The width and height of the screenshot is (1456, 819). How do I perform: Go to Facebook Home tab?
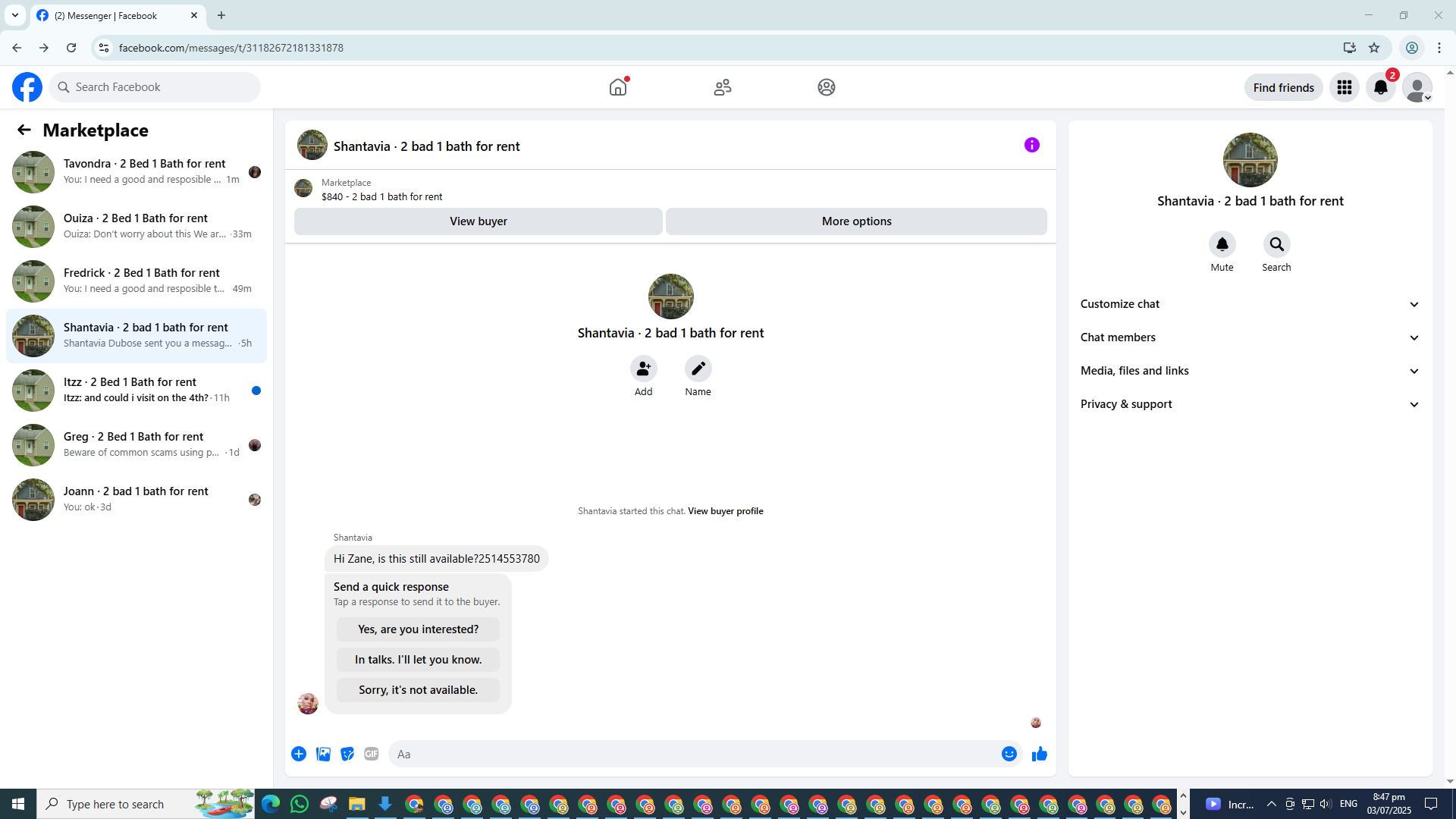(618, 87)
